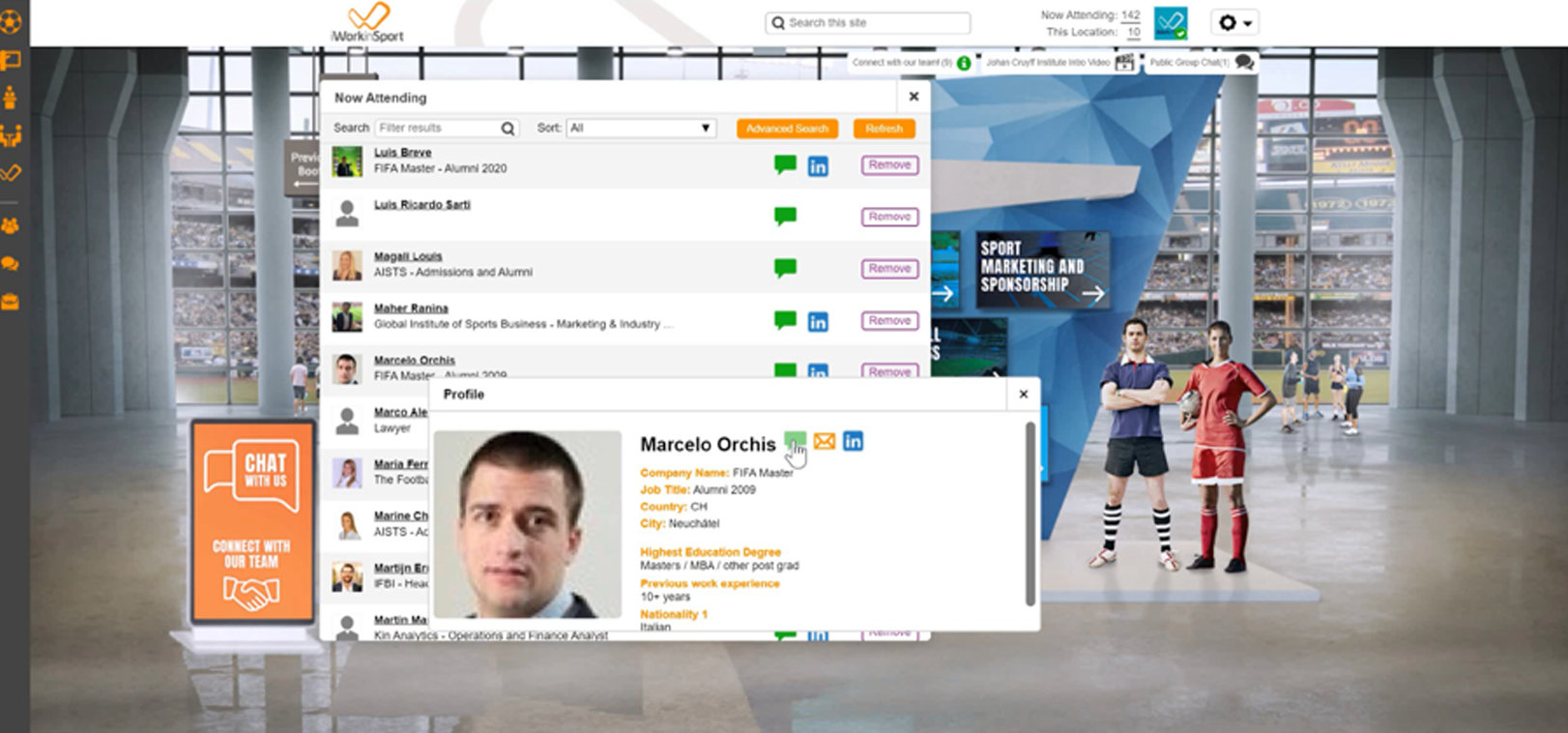The height and width of the screenshot is (733, 1568).
Task: Click the Advanced Search button
Action: click(x=787, y=129)
